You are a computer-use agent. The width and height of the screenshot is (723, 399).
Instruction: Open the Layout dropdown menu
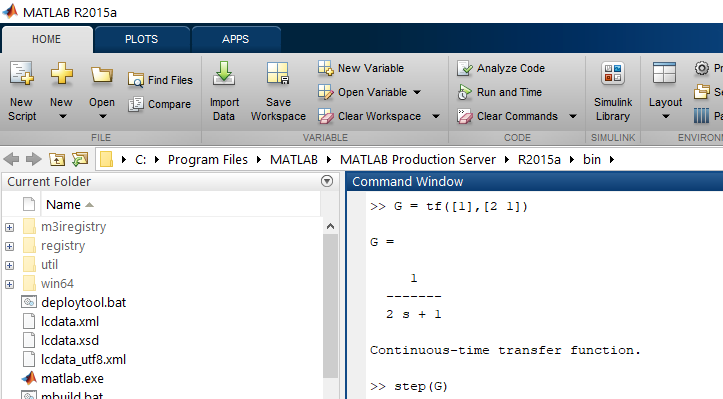point(665,91)
